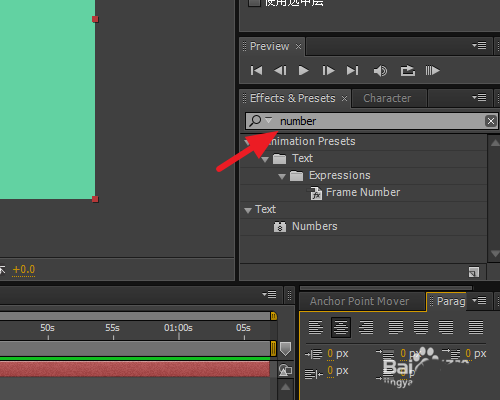The image size is (500, 400).
Task: Click the lower red corner handle of solid
Action: coord(95,199)
